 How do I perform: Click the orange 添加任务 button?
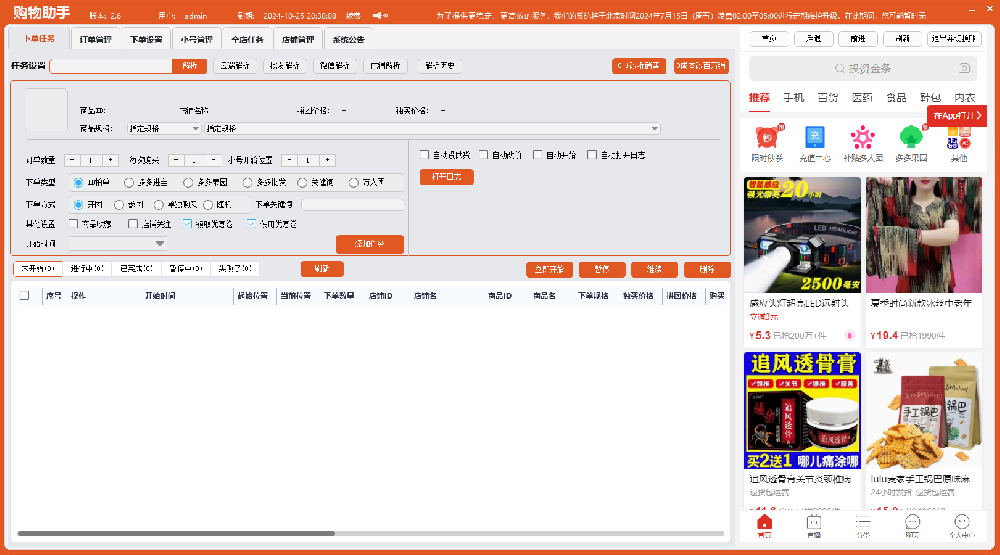[x=370, y=244]
